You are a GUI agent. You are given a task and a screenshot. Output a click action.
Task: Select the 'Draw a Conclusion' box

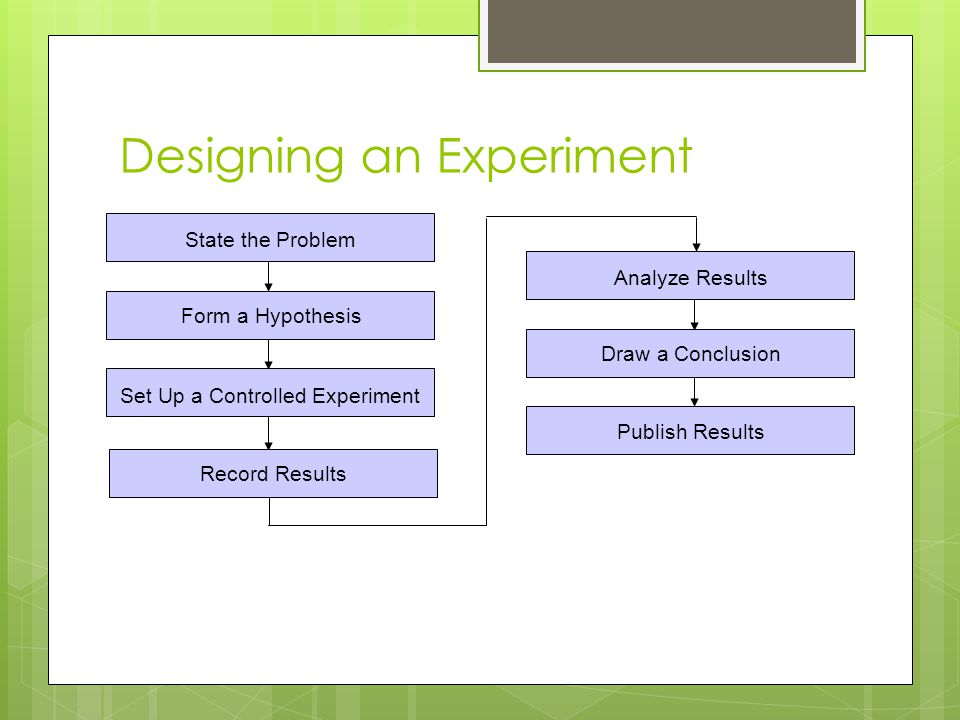coord(690,353)
